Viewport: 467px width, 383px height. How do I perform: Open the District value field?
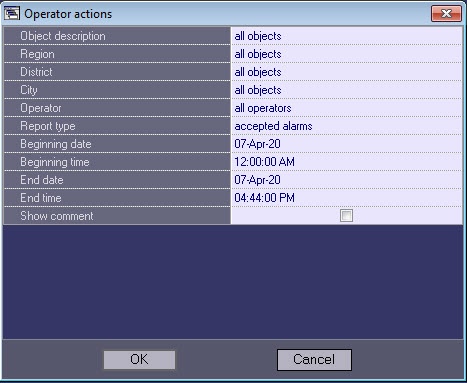pos(346,72)
